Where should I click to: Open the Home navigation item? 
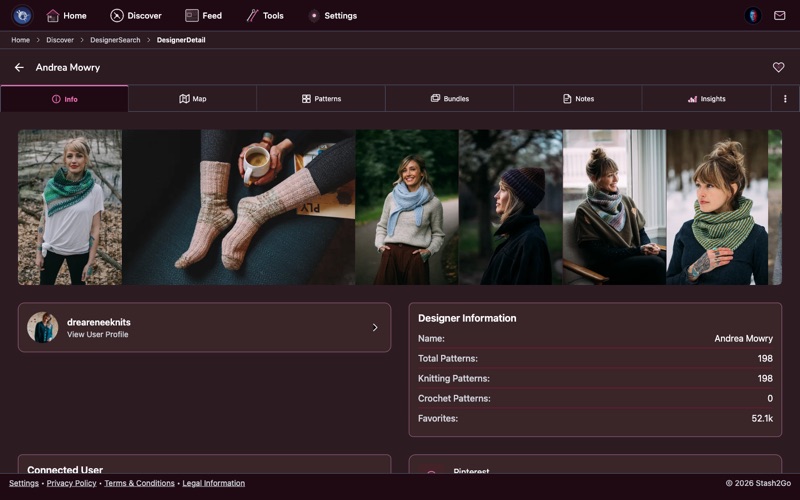66,16
